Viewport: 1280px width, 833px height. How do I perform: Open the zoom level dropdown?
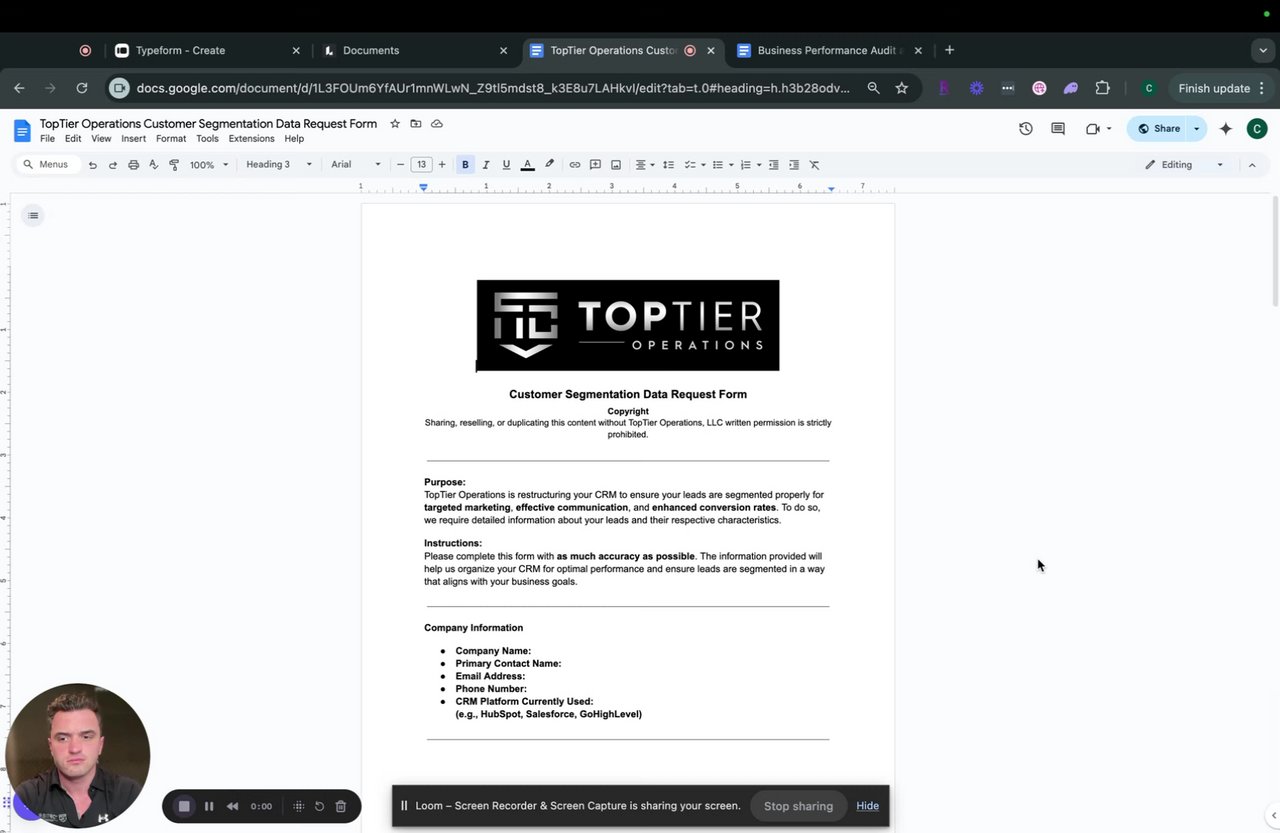coord(209,165)
